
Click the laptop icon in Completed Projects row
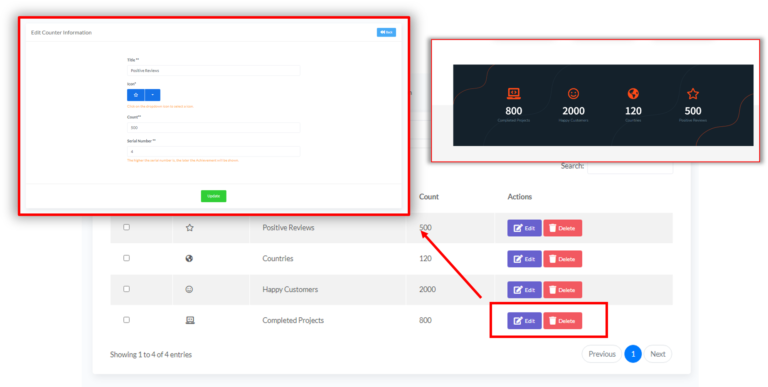click(x=190, y=320)
